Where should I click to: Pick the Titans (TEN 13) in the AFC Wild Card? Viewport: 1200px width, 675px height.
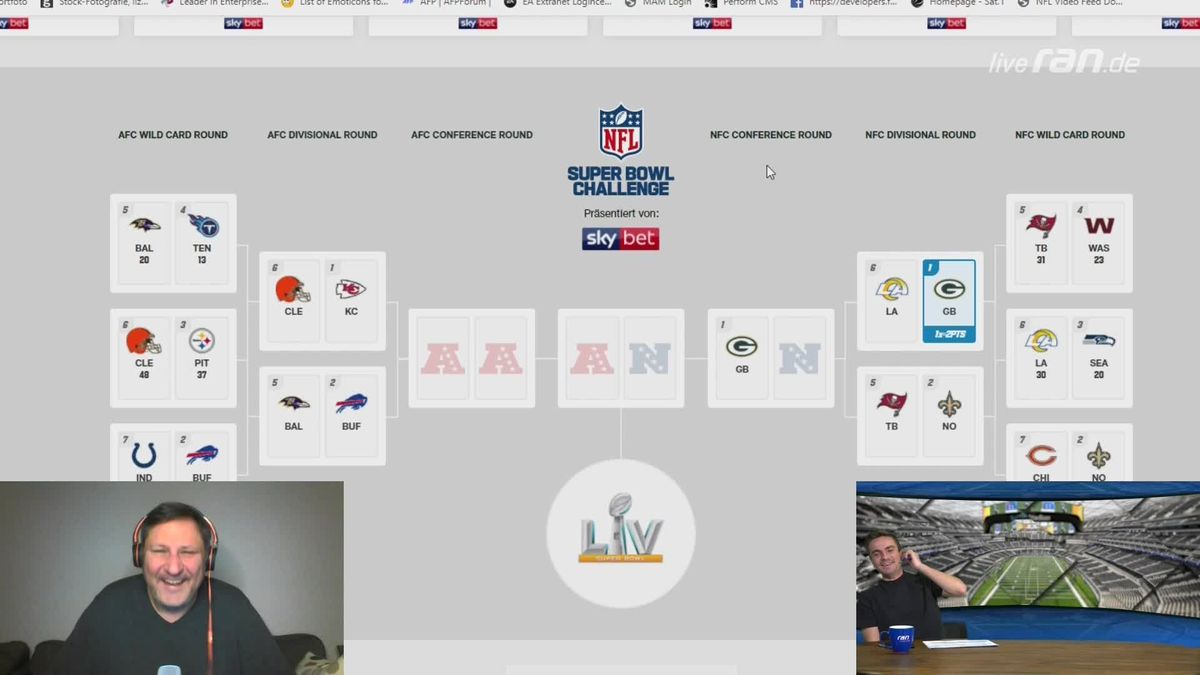pyautogui.click(x=202, y=243)
